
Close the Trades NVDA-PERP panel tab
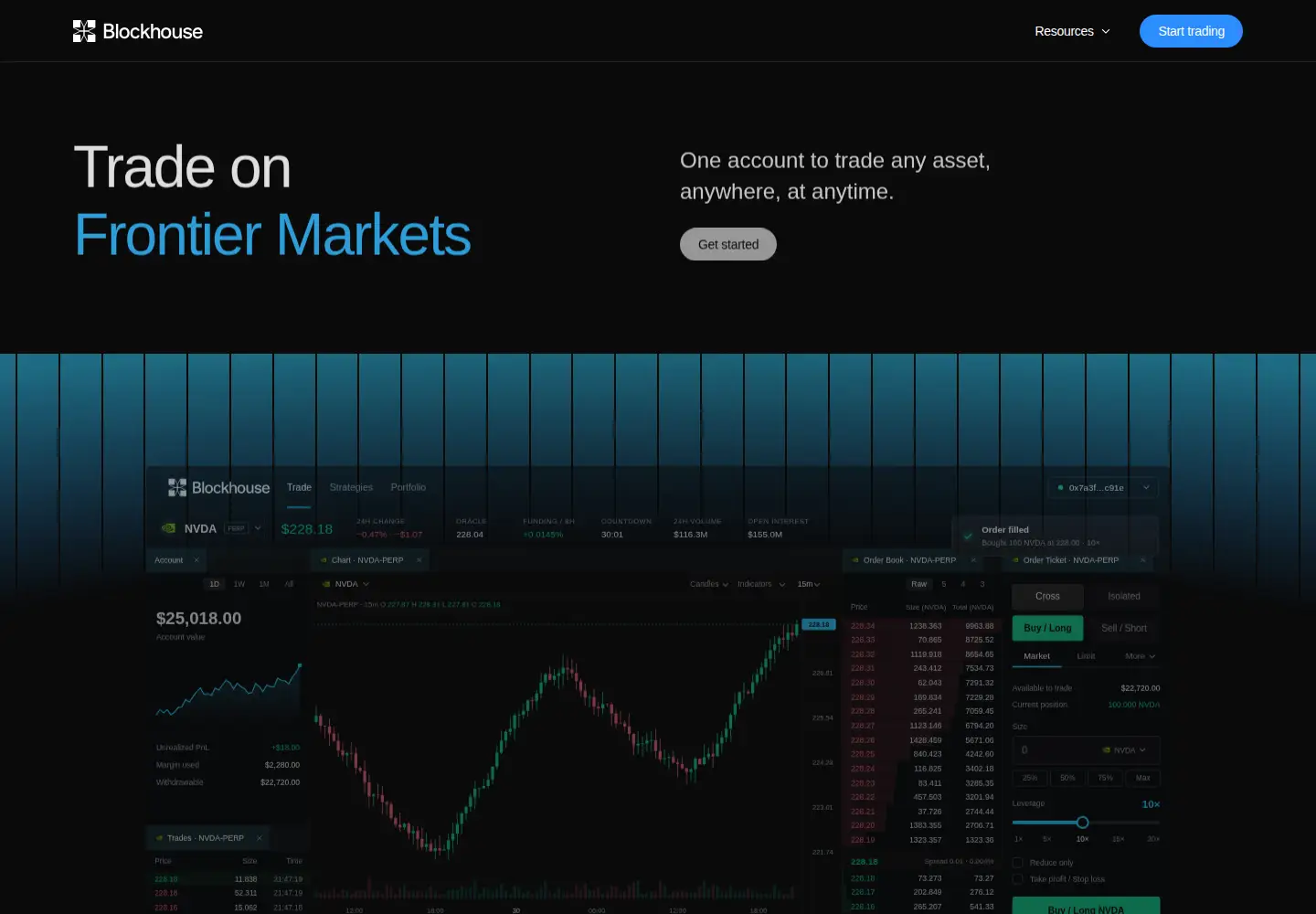click(260, 838)
